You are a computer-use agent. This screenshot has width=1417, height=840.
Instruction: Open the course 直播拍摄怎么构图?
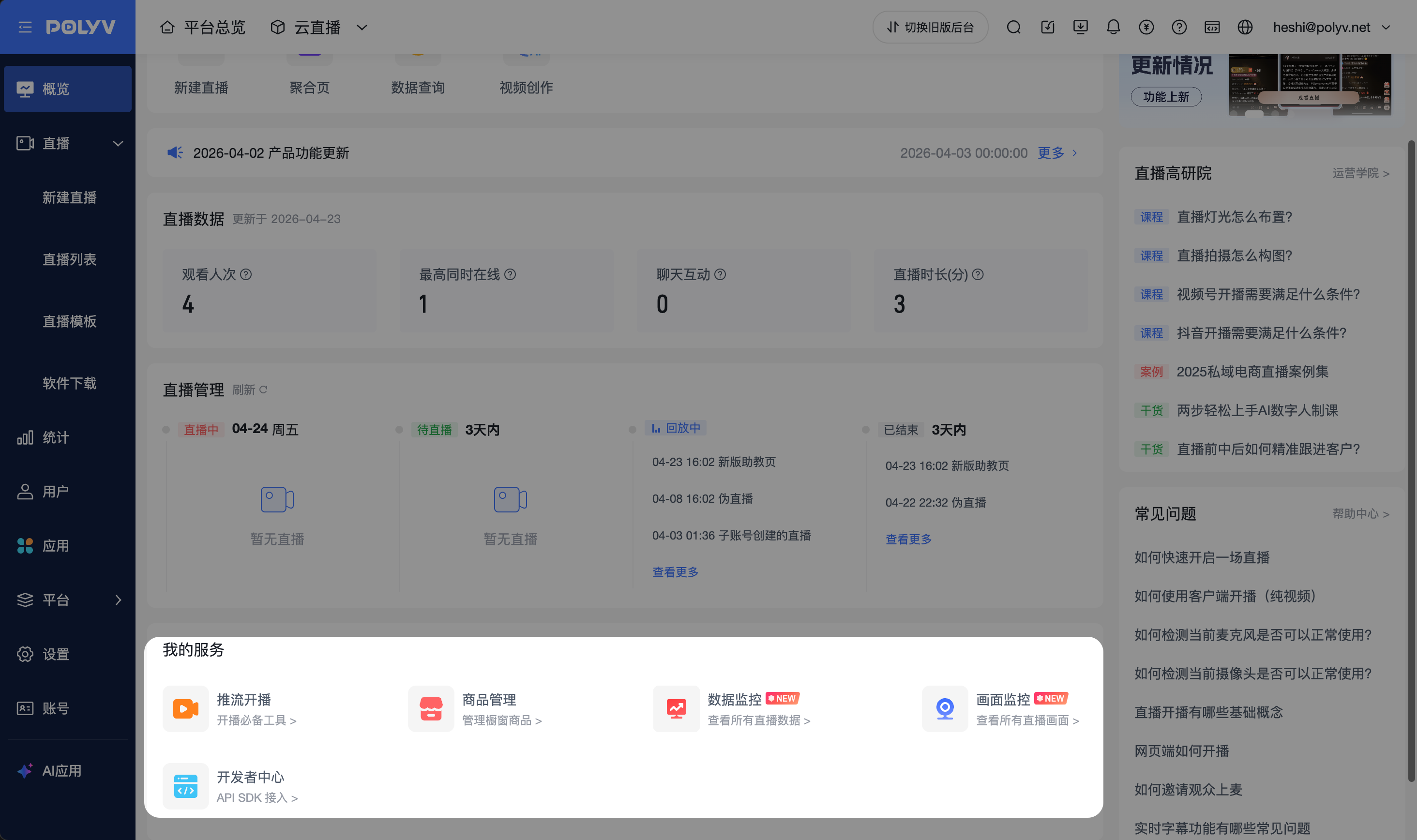click(1234, 256)
